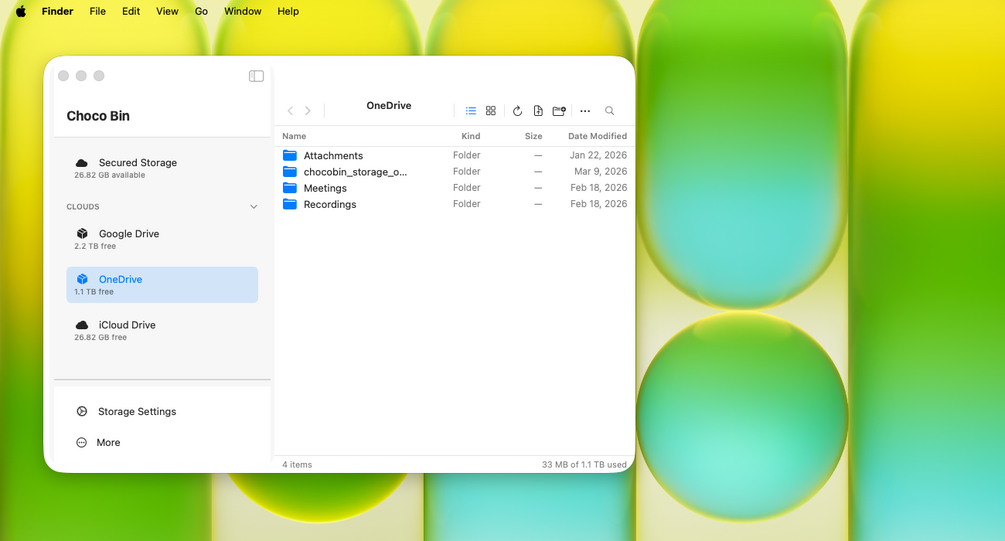This screenshot has height=541, width=1005.
Task: Click the Google Drive cube icon
Action: [x=82, y=233]
